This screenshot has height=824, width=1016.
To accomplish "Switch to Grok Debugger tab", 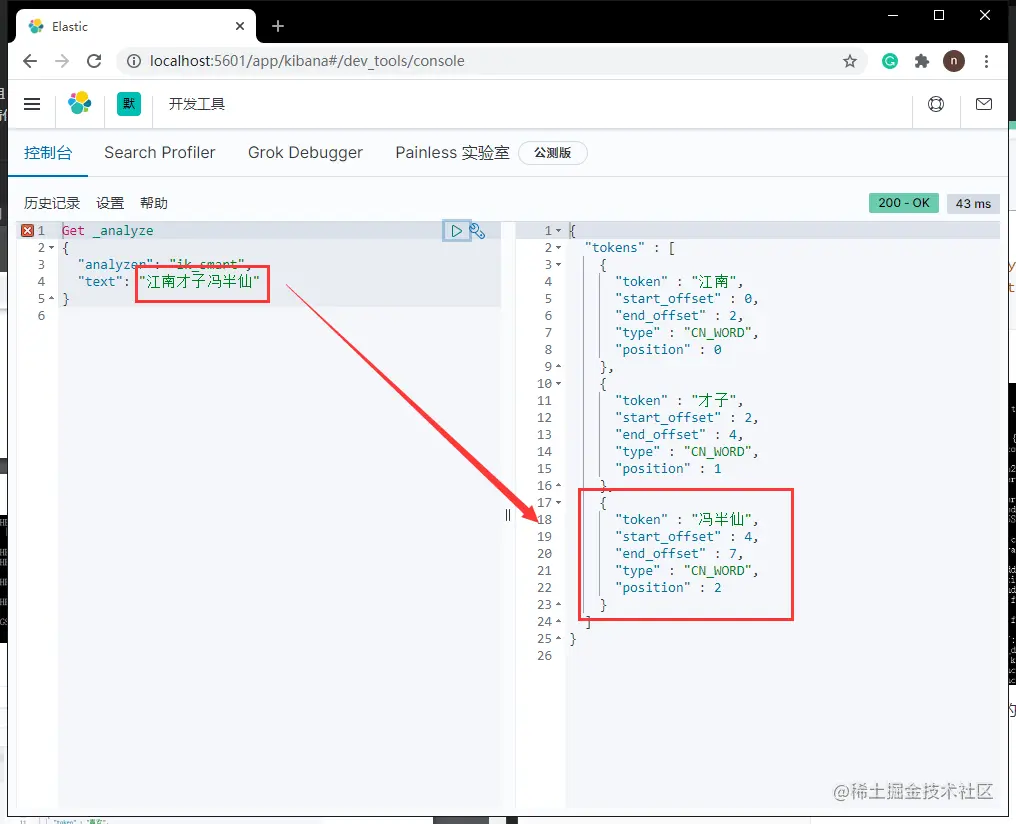I will tap(305, 153).
